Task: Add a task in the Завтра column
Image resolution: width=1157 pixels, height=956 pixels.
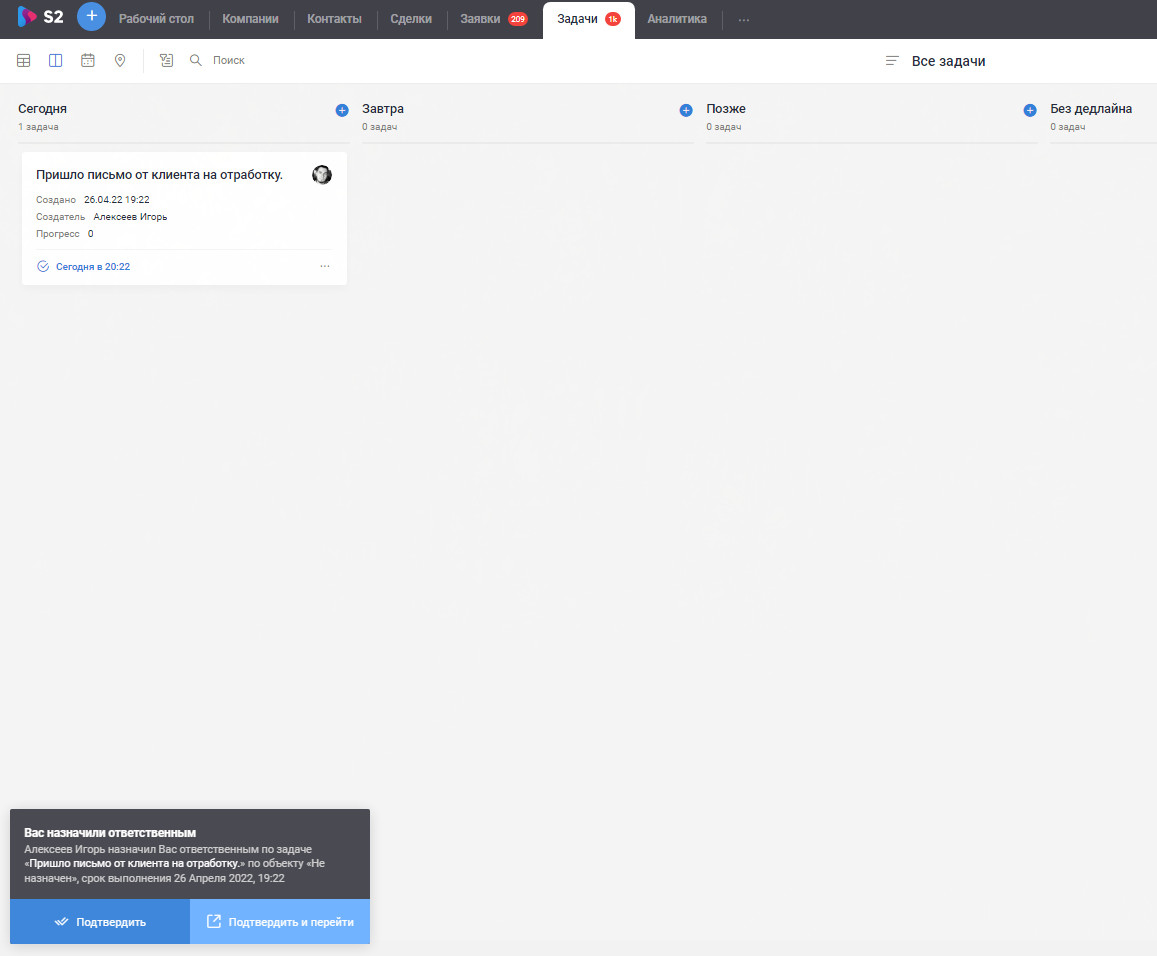Action: [685, 110]
